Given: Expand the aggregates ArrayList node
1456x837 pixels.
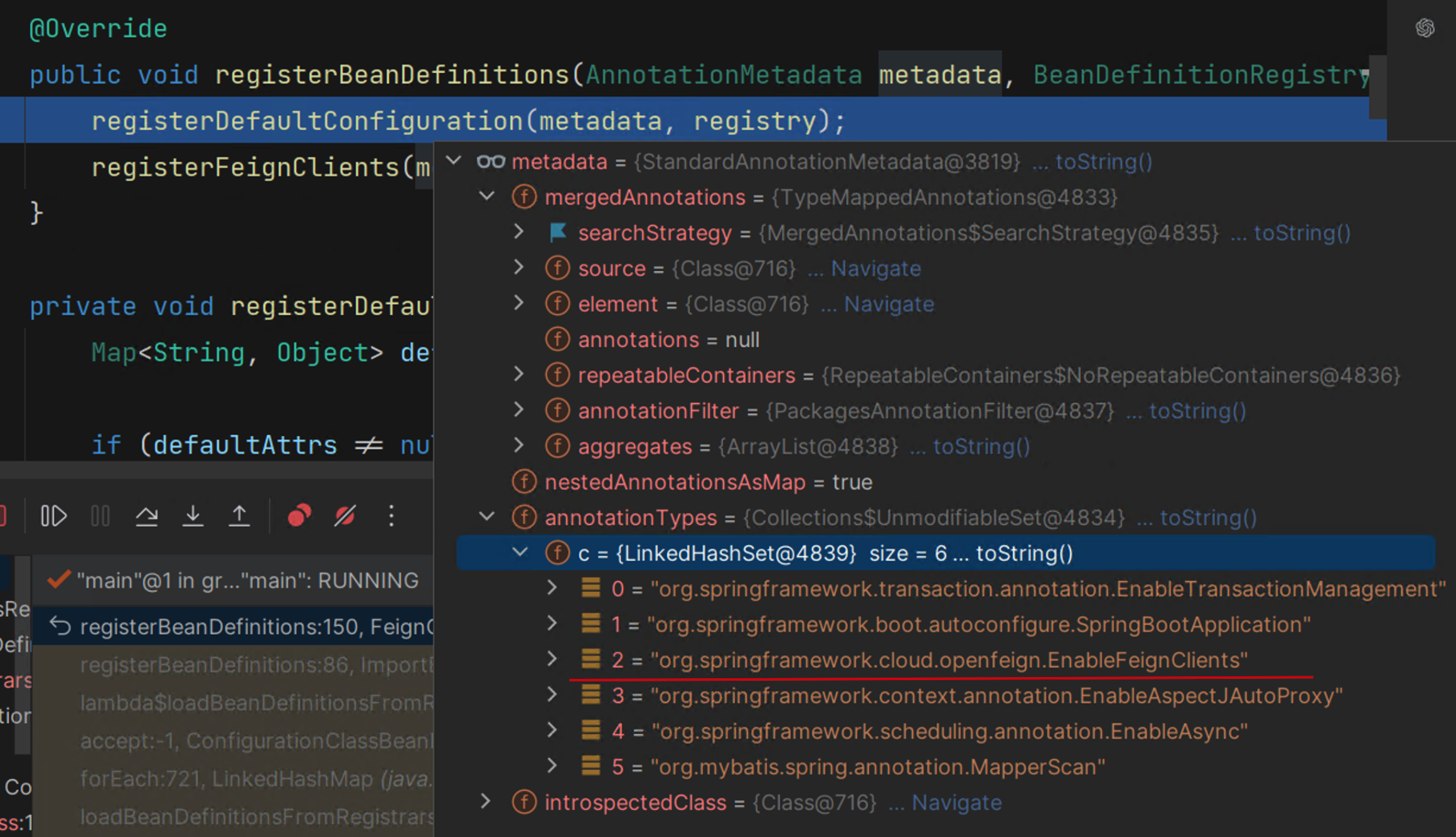Looking at the screenshot, I should point(519,445).
